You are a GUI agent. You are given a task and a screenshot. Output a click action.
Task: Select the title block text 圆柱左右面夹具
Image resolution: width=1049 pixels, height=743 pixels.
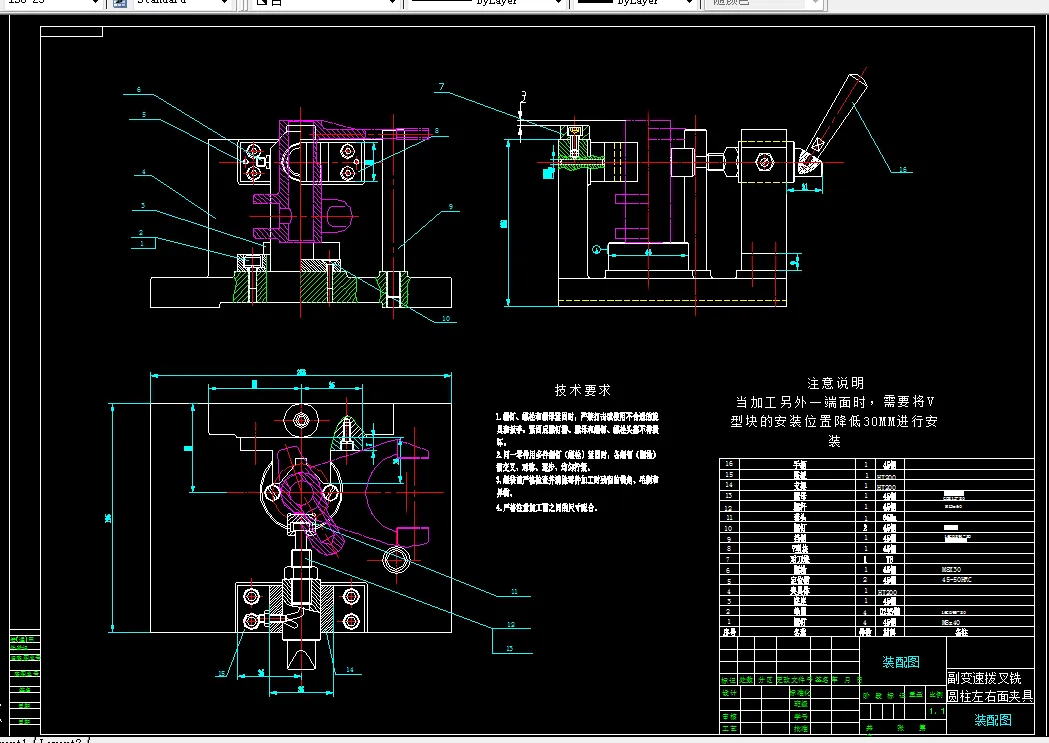989,696
